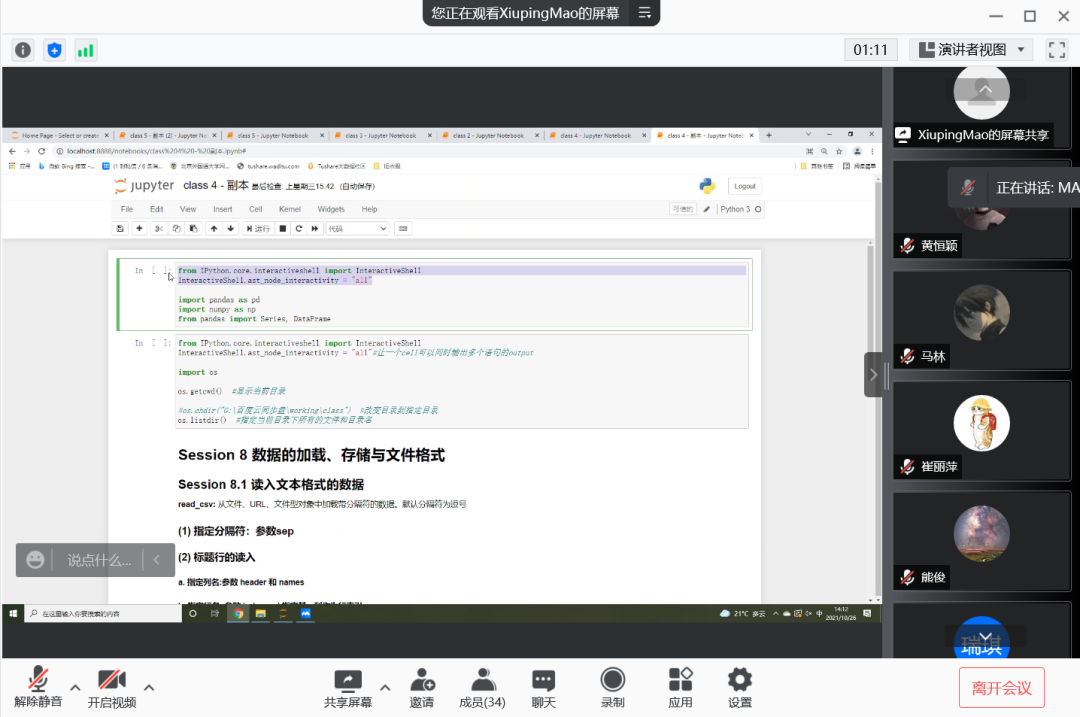The height and width of the screenshot is (717, 1080).
Task: Click the save icon in Jupyter toolbar
Action: 120,229
